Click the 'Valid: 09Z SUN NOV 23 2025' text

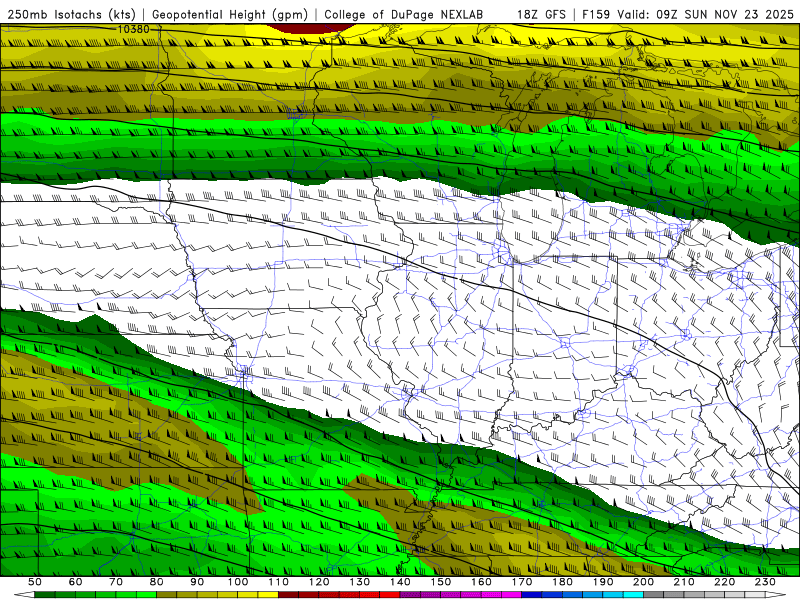click(x=706, y=14)
